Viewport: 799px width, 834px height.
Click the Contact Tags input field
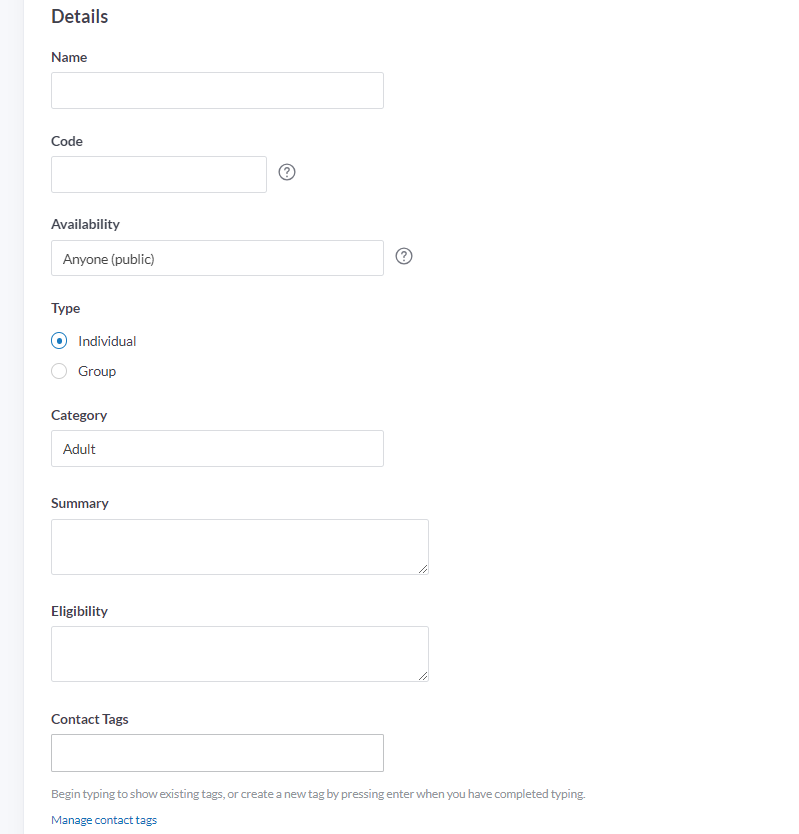[x=217, y=752]
